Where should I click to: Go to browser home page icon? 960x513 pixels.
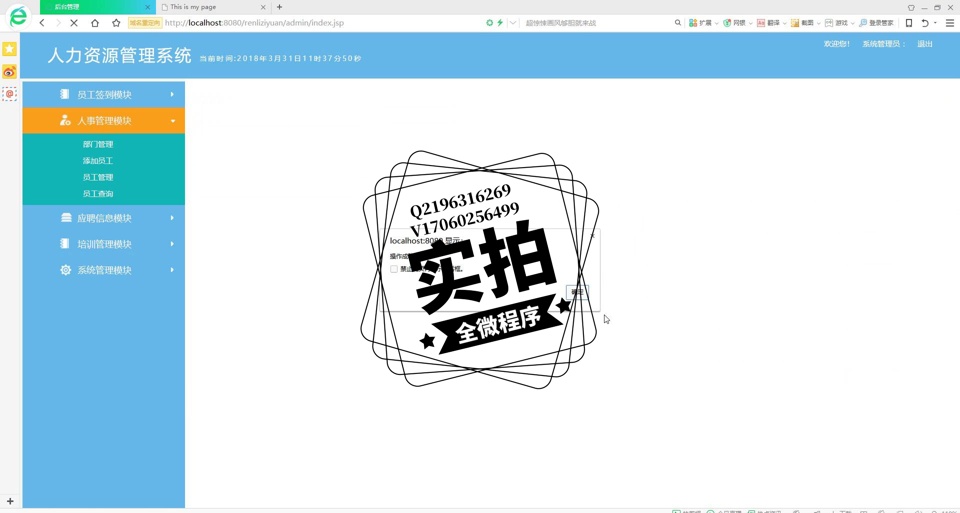coord(95,22)
